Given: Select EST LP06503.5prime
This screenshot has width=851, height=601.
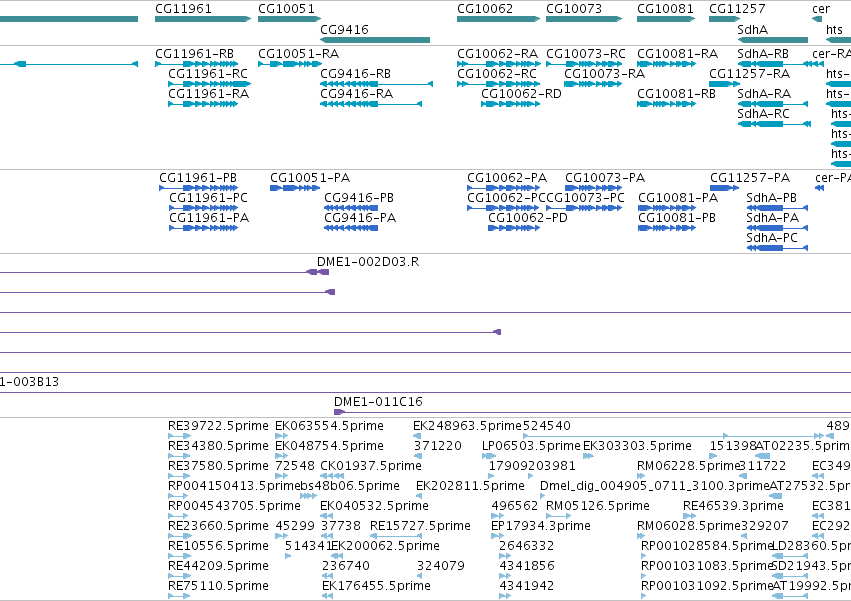Looking at the screenshot, I should pos(489,456).
